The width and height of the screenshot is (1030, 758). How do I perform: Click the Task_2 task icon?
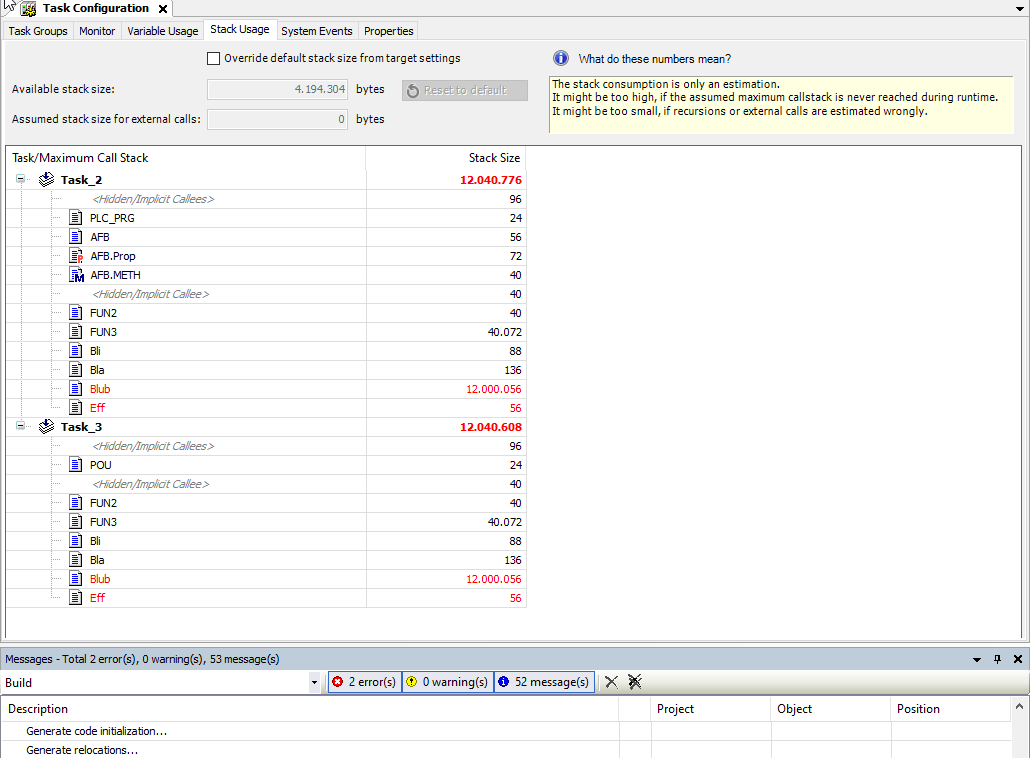coord(45,179)
